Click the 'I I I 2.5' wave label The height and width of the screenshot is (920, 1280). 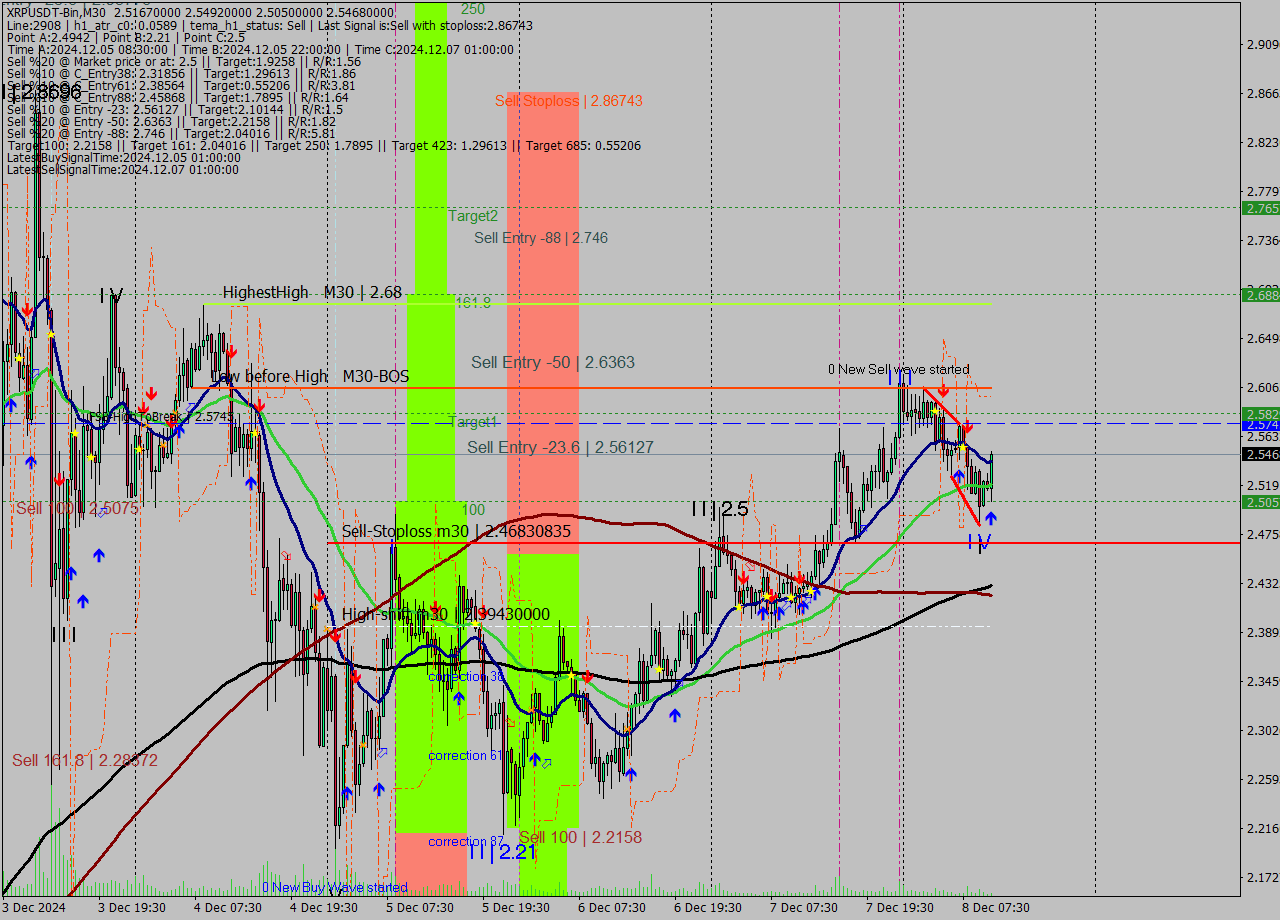click(x=720, y=509)
